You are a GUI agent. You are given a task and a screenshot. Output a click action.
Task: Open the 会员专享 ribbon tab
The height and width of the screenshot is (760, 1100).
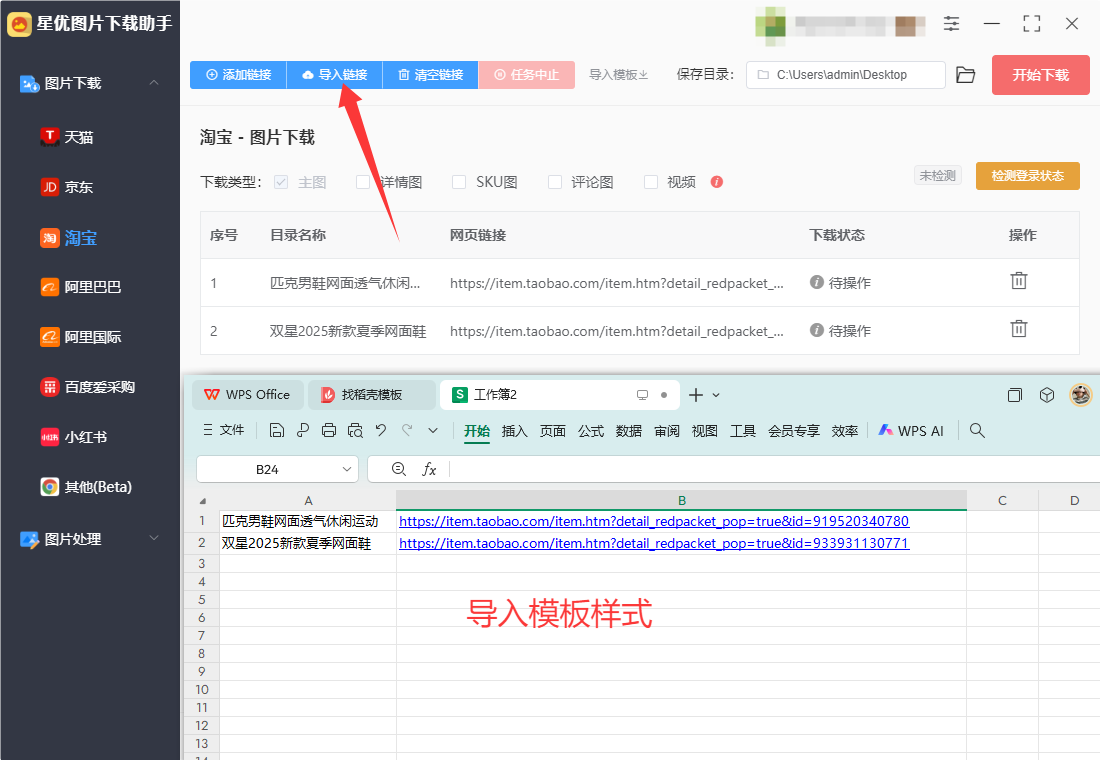tap(793, 431)
